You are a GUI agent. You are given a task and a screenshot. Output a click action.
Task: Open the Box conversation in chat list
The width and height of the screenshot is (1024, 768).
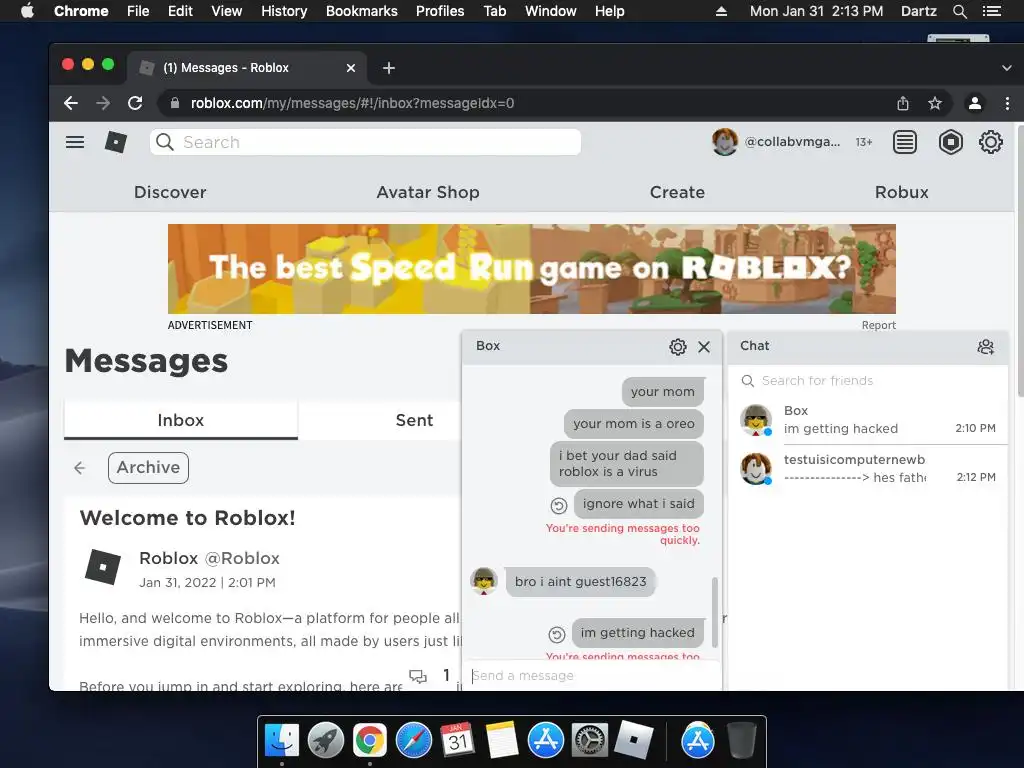[x=868, y=420]
